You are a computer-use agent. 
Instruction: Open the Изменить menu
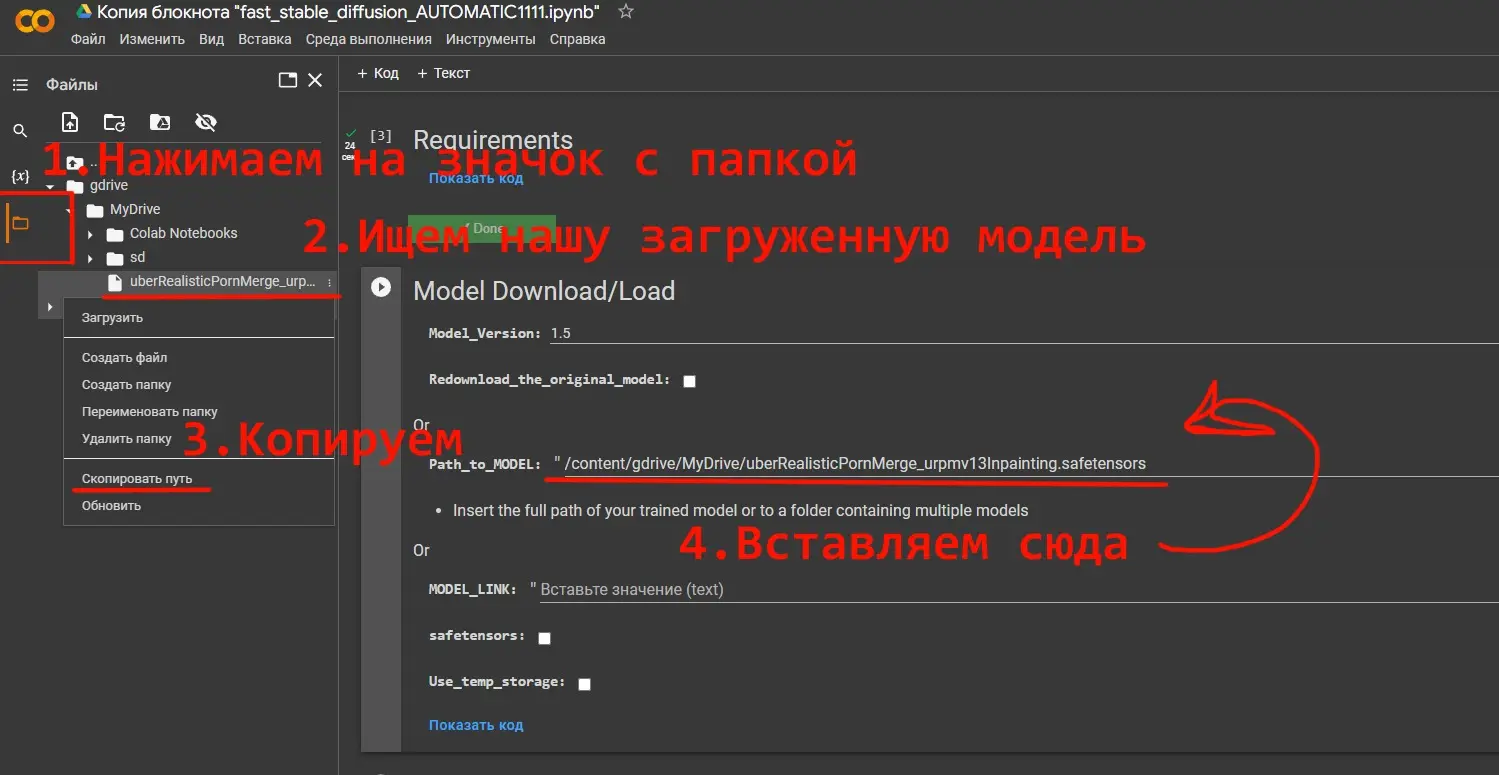(x=152, y=39)
